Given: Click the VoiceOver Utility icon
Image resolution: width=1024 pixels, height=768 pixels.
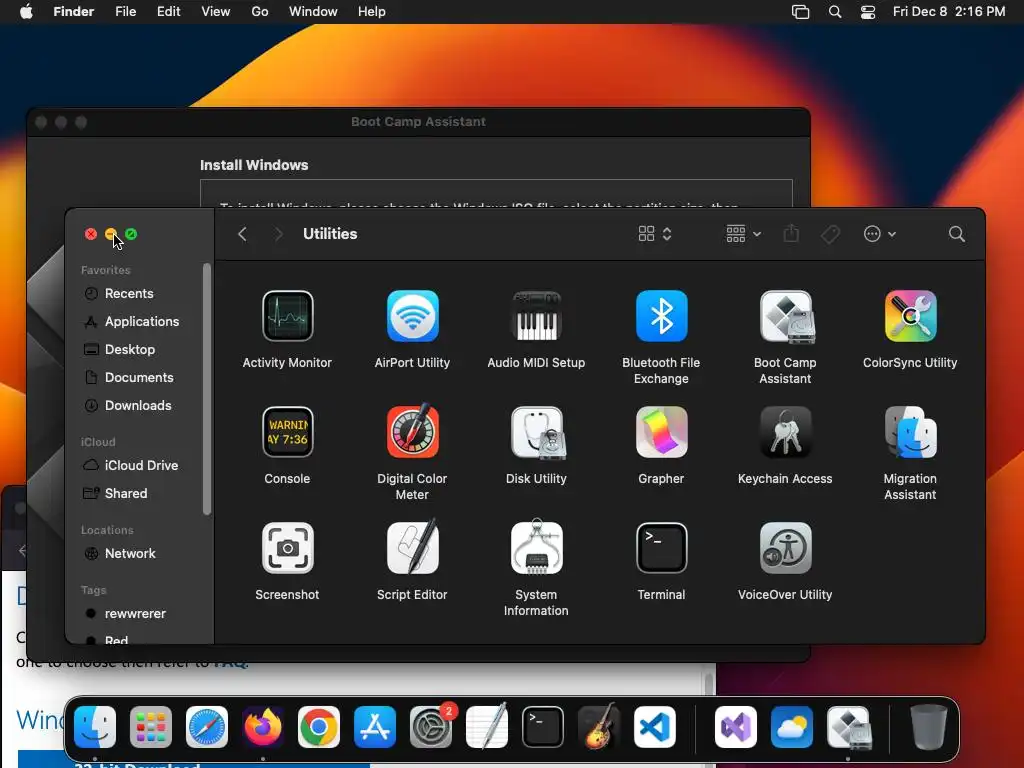Looking at the screenshot, I should [x=786, y=548].
